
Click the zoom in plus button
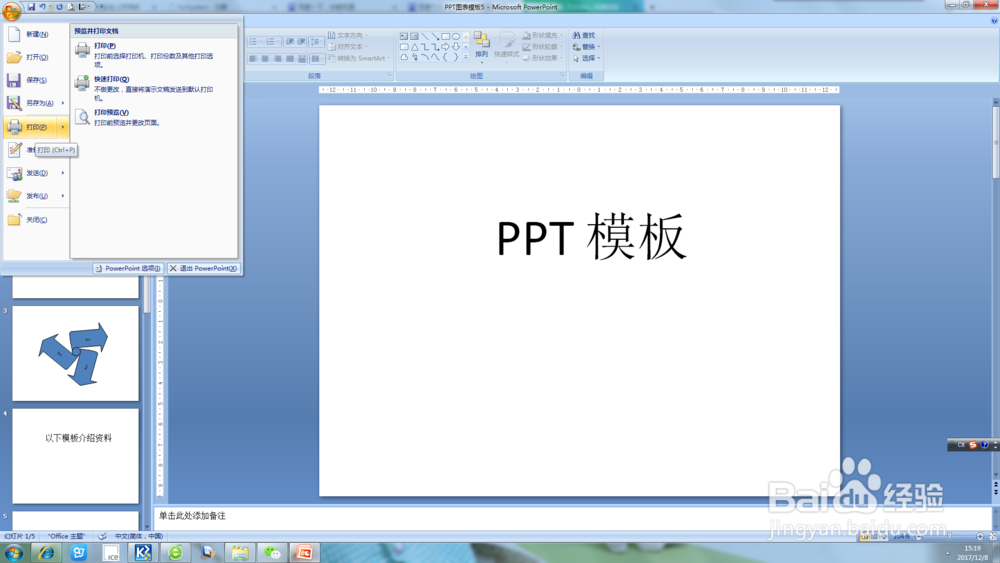980,536
